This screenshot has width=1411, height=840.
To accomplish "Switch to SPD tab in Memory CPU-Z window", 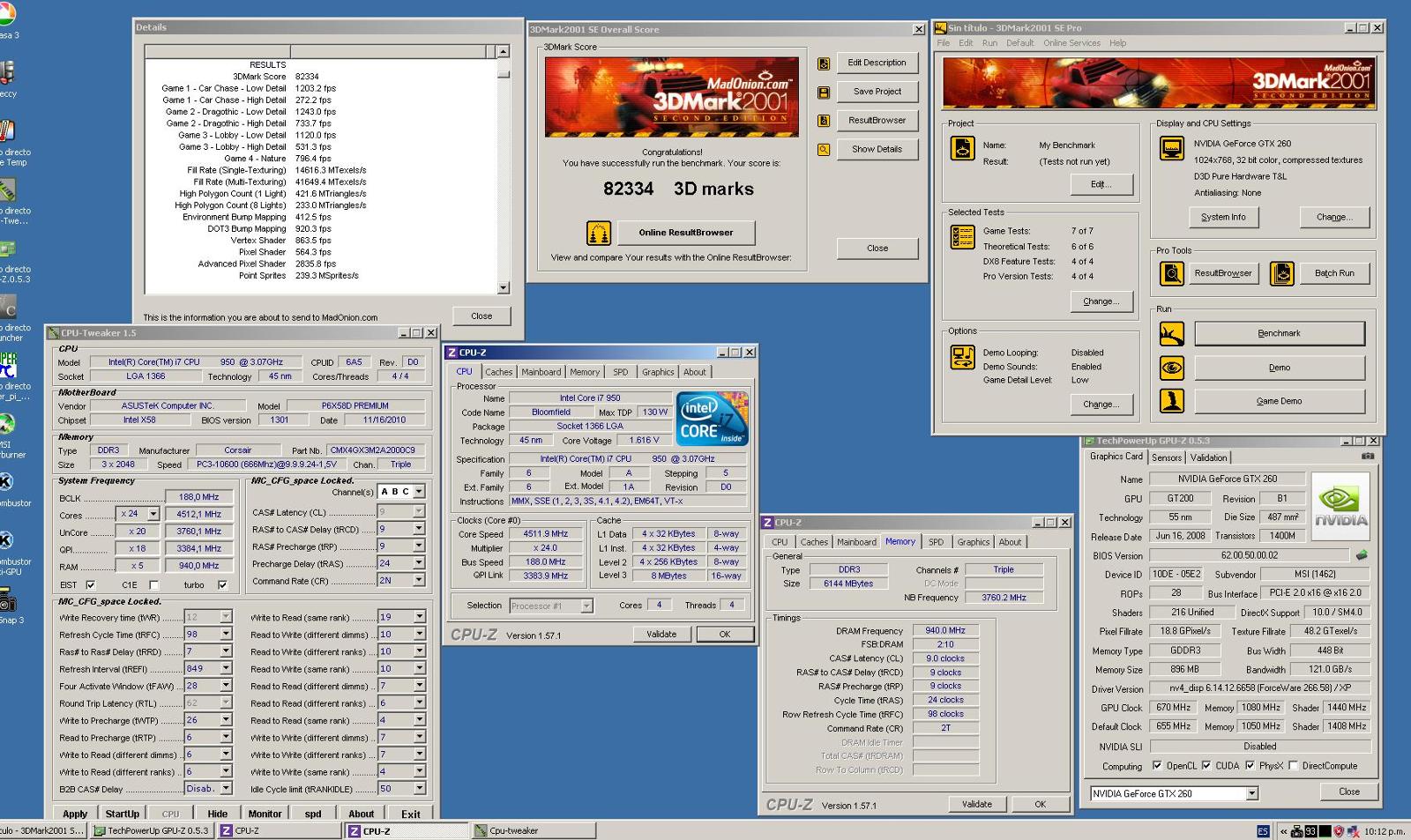I will click(936, 542).
